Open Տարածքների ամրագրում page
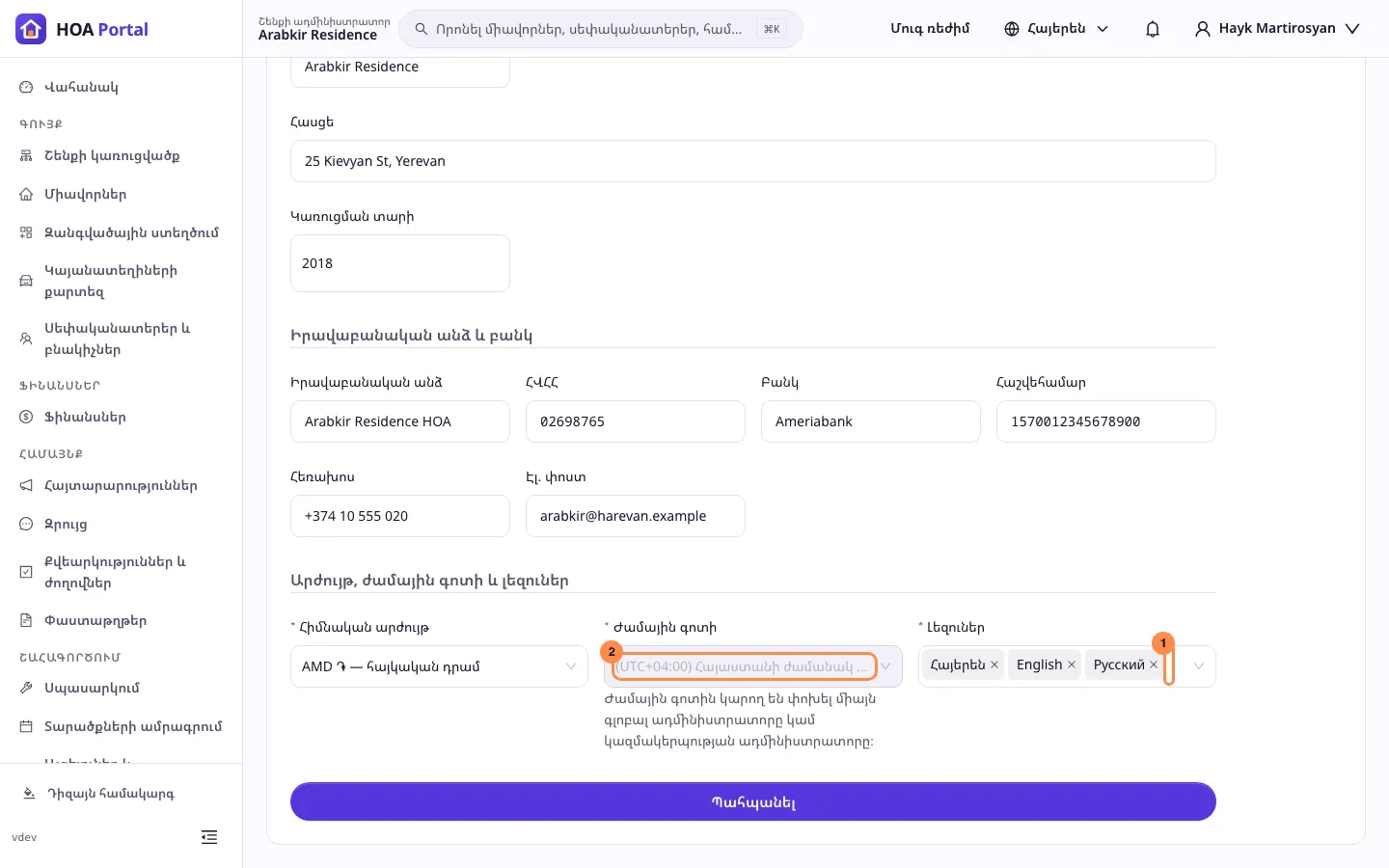Viewport: 1389px width, 868px height. (x=121, y=726)
